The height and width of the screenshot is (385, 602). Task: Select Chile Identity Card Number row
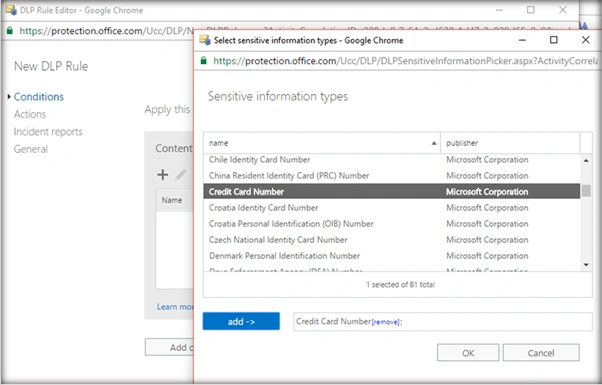coord(392,160)
